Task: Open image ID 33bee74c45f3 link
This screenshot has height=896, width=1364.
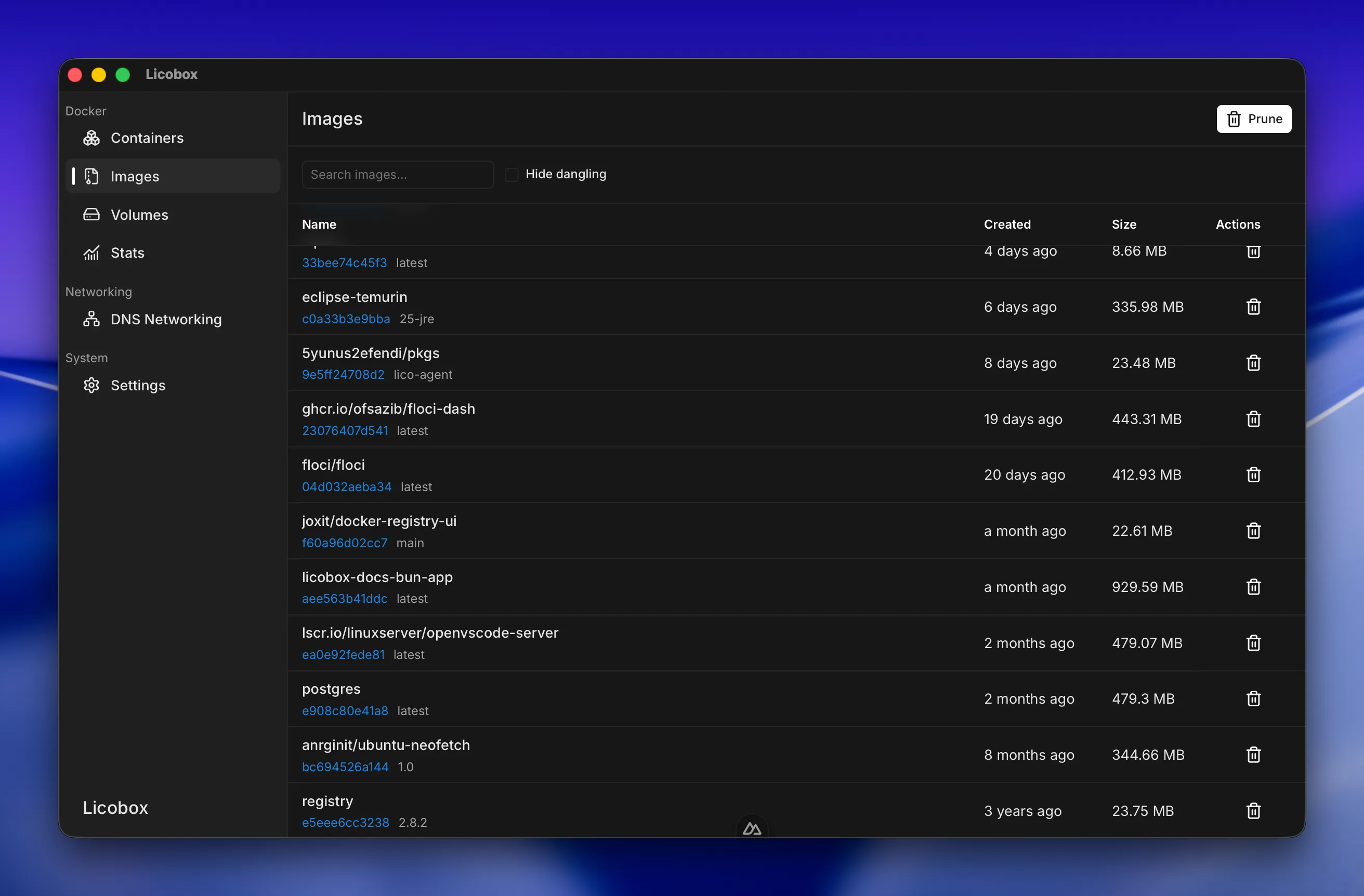Action: [345, 263]
